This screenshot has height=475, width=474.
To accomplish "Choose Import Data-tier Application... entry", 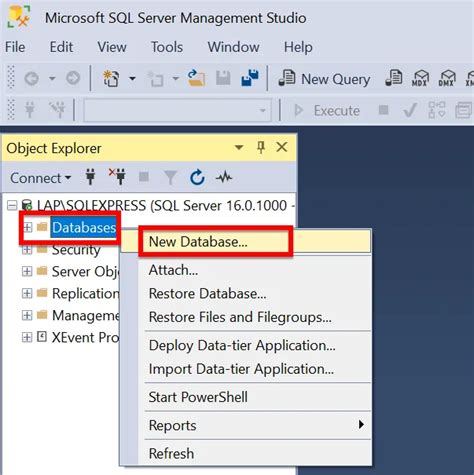I will (246, 369).
